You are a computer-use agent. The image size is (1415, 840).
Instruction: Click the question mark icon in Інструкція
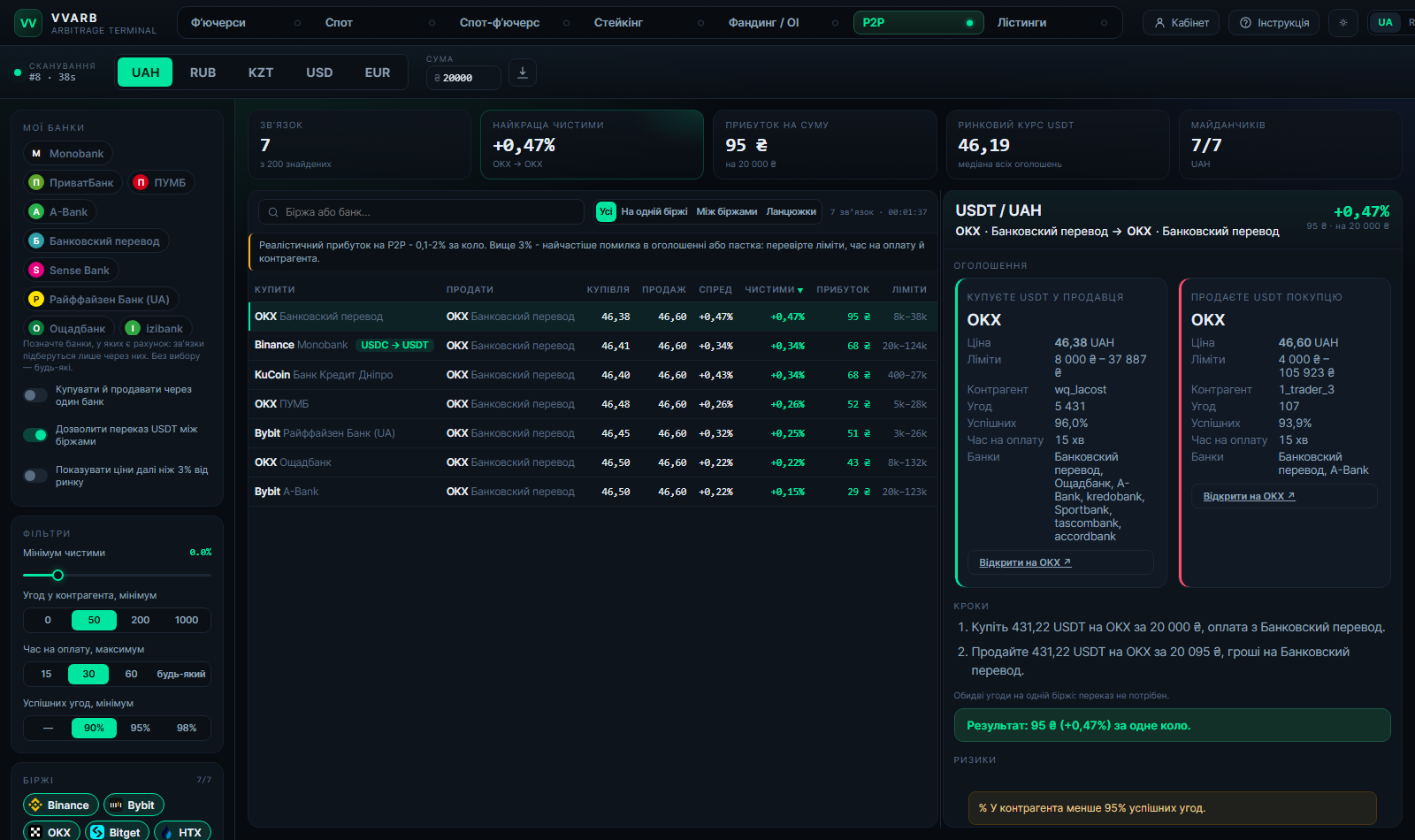click(x=1246, y=23)
